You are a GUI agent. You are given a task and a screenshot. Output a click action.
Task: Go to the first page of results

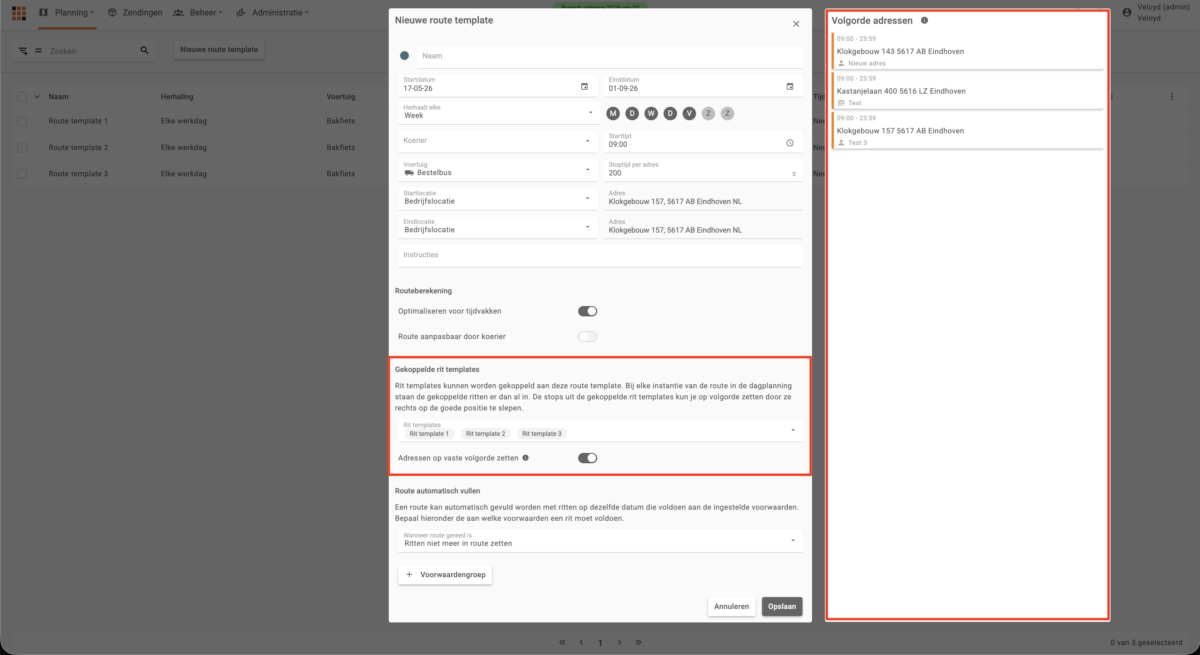coord(562,642)
